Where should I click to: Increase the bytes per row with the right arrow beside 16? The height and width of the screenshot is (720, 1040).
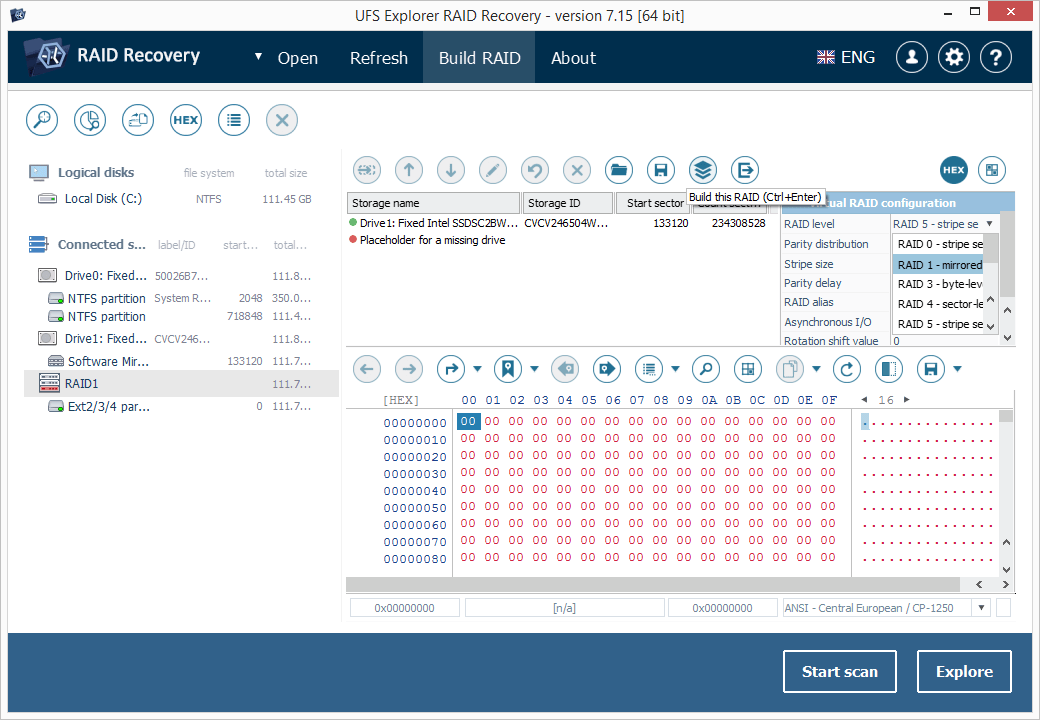click(x=907, y=400)
